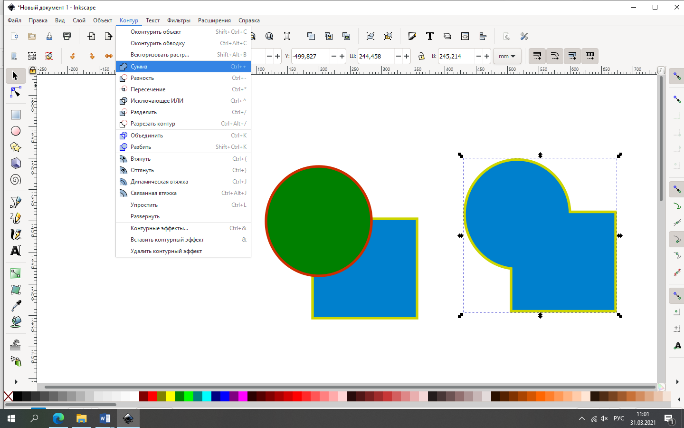The image size is (684, 428).
Task: Open File Explorer from taskbar
Action: 82,418
